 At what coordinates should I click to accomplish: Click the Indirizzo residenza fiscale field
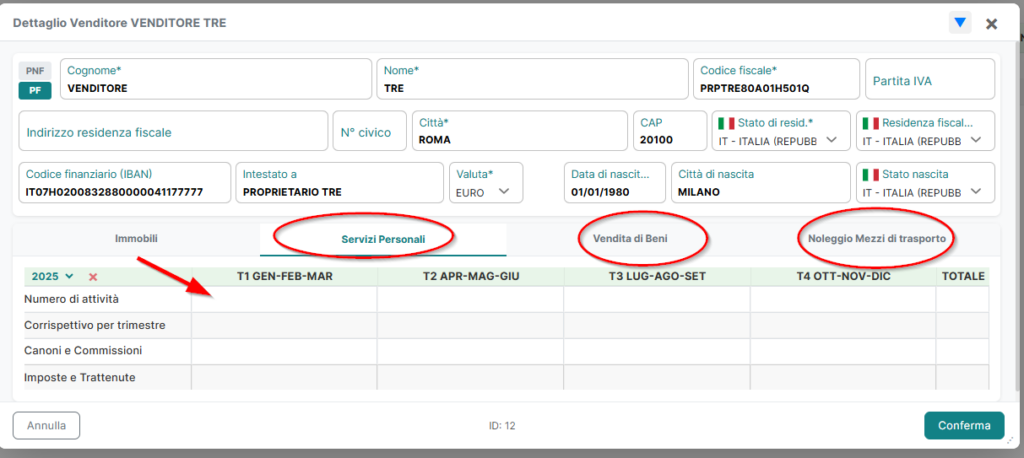point(173,131)
